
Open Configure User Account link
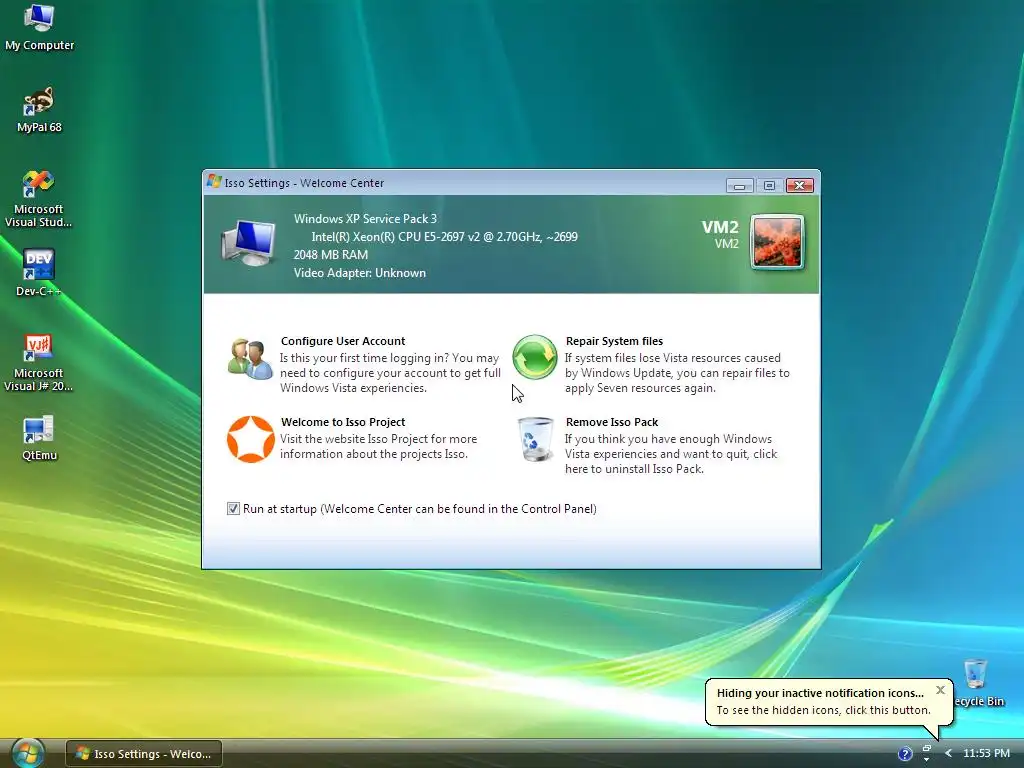click(343, 341)
